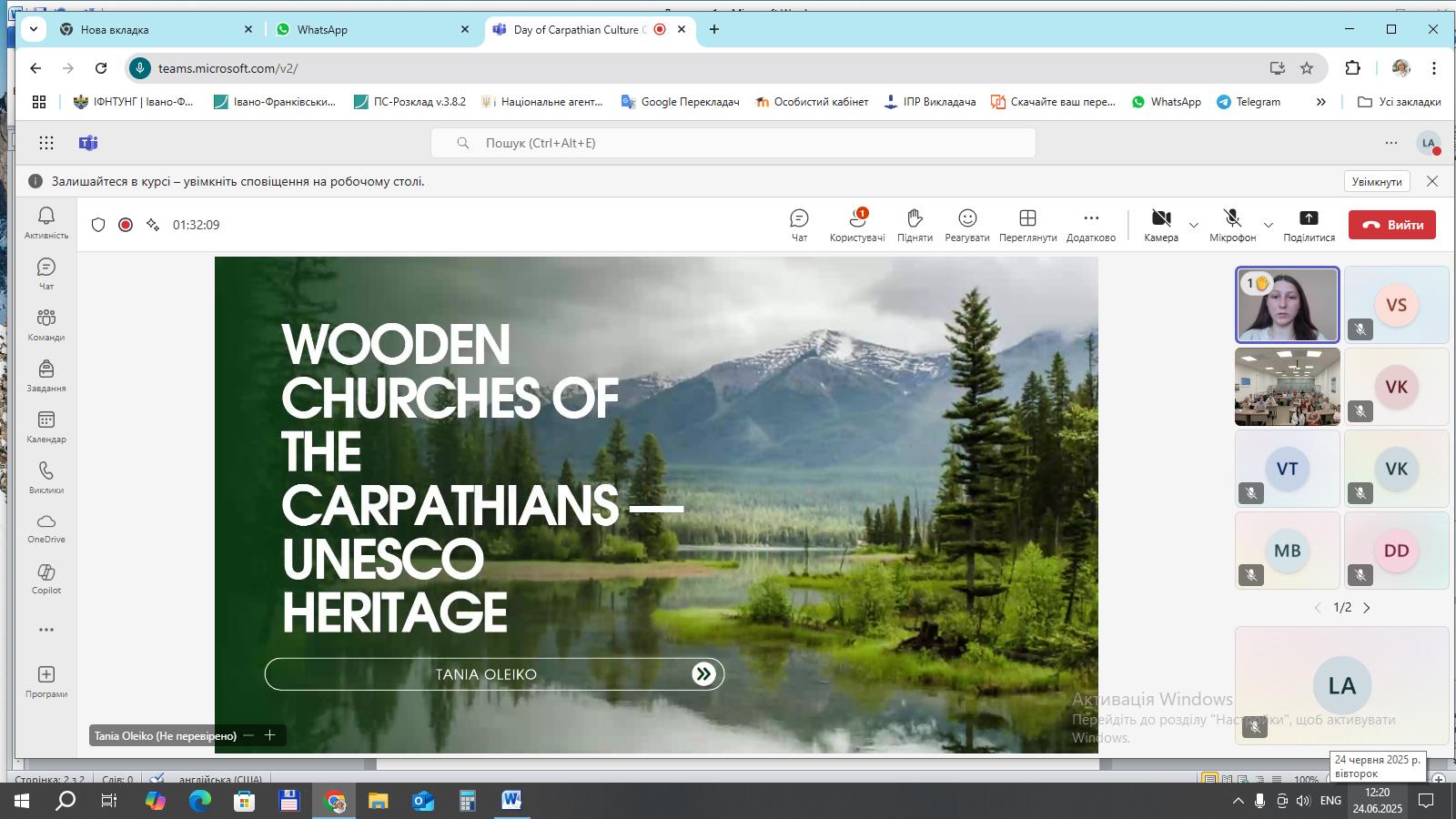Open the Teams (Команди) sidebar section

click(x=46, y=324)
